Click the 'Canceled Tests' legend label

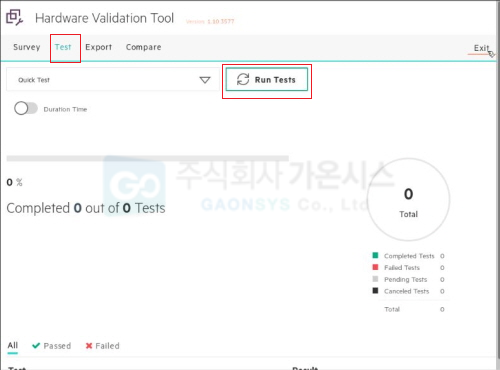[406, 291]
